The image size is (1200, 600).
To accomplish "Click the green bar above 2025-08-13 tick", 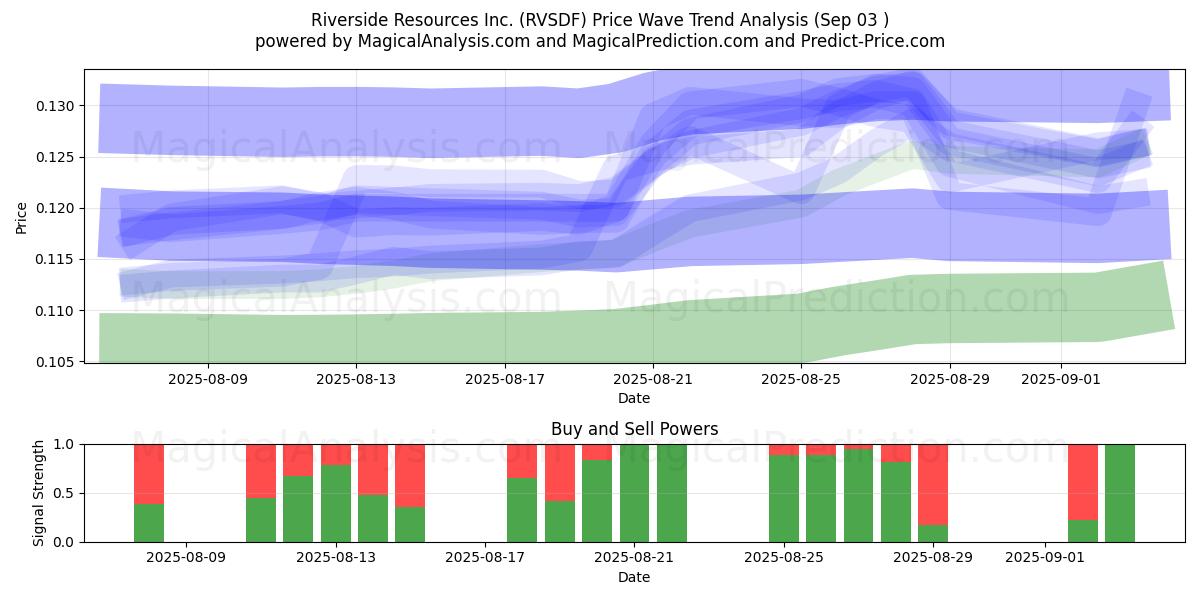I will pos(336,504).
